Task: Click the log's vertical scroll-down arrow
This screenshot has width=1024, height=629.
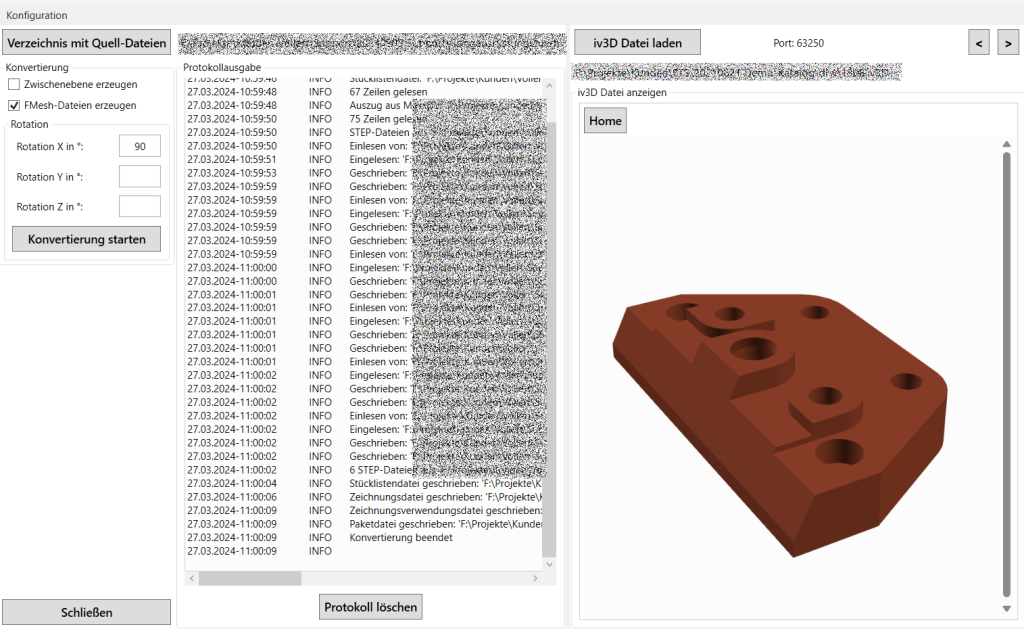Action: point(548,564)
